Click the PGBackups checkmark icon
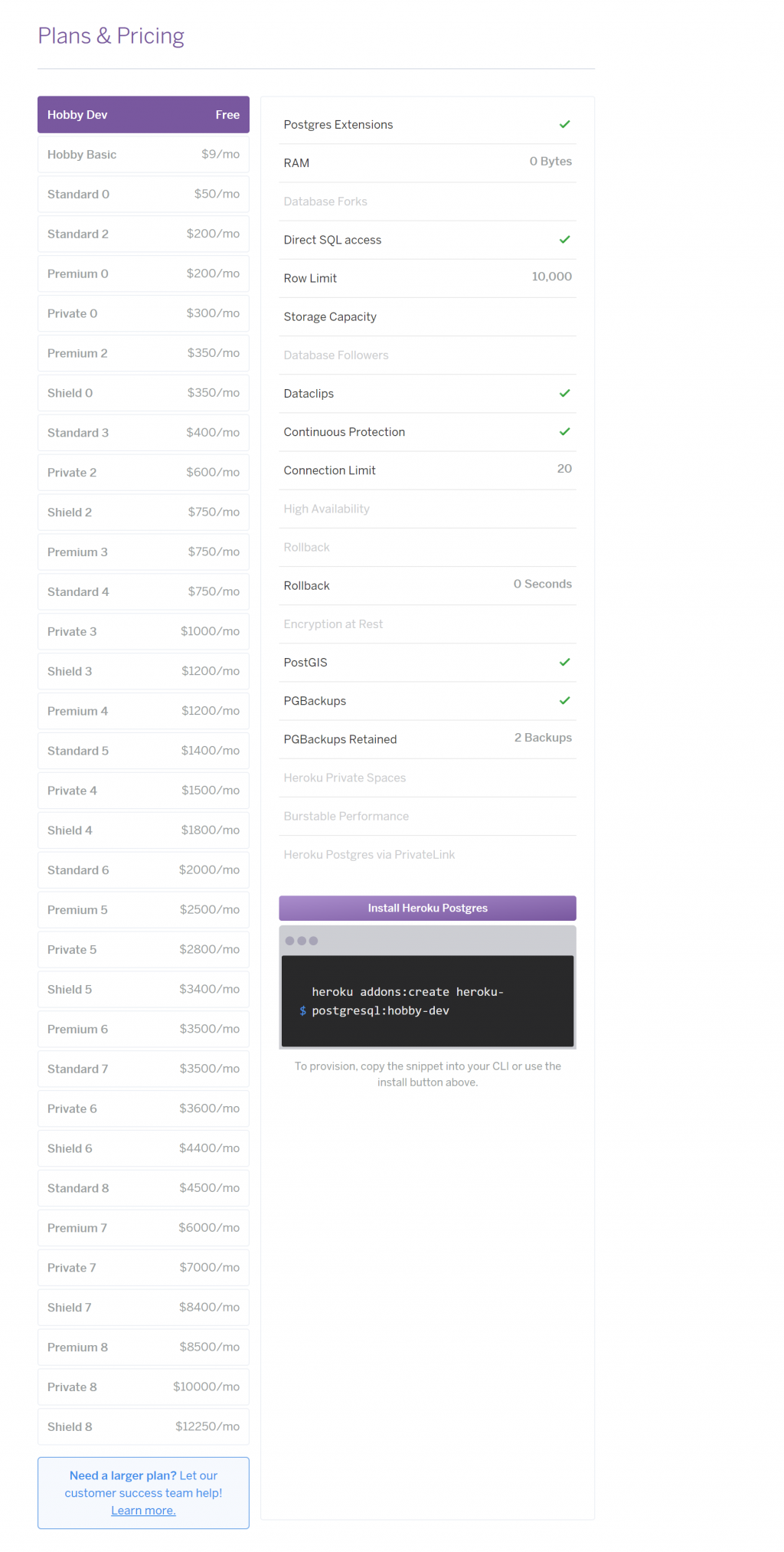The height and width of the screenshot is (1552, 784). point(564,700)
